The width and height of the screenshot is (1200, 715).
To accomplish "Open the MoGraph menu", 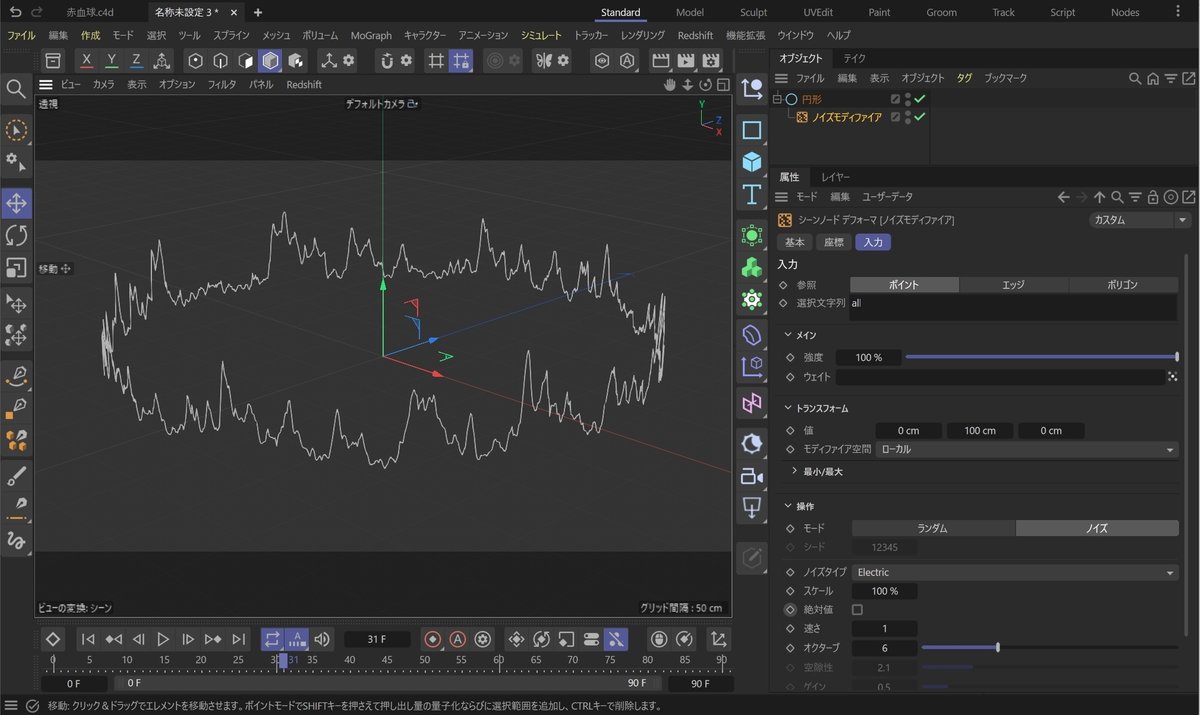I will [x=371, y=35].
